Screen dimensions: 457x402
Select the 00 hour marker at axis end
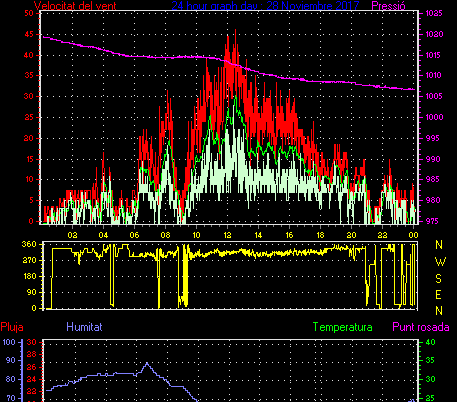413,235
